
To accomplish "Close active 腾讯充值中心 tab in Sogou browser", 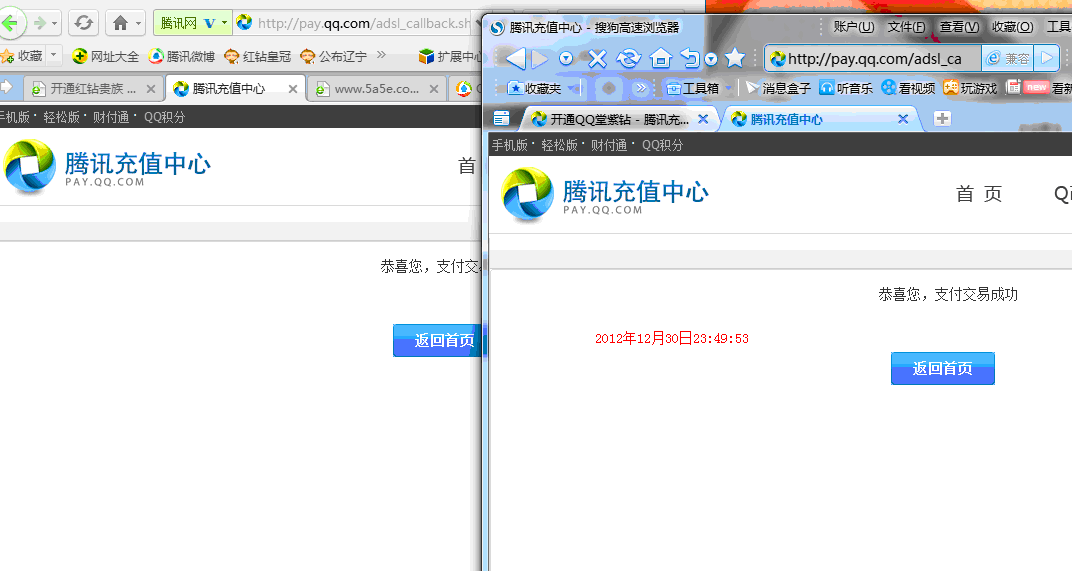I will tap(903, 119).
